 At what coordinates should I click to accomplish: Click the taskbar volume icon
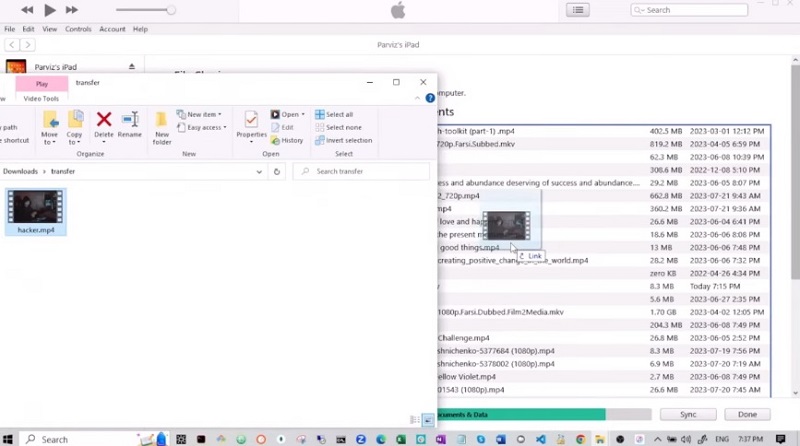tap(686, 439)
